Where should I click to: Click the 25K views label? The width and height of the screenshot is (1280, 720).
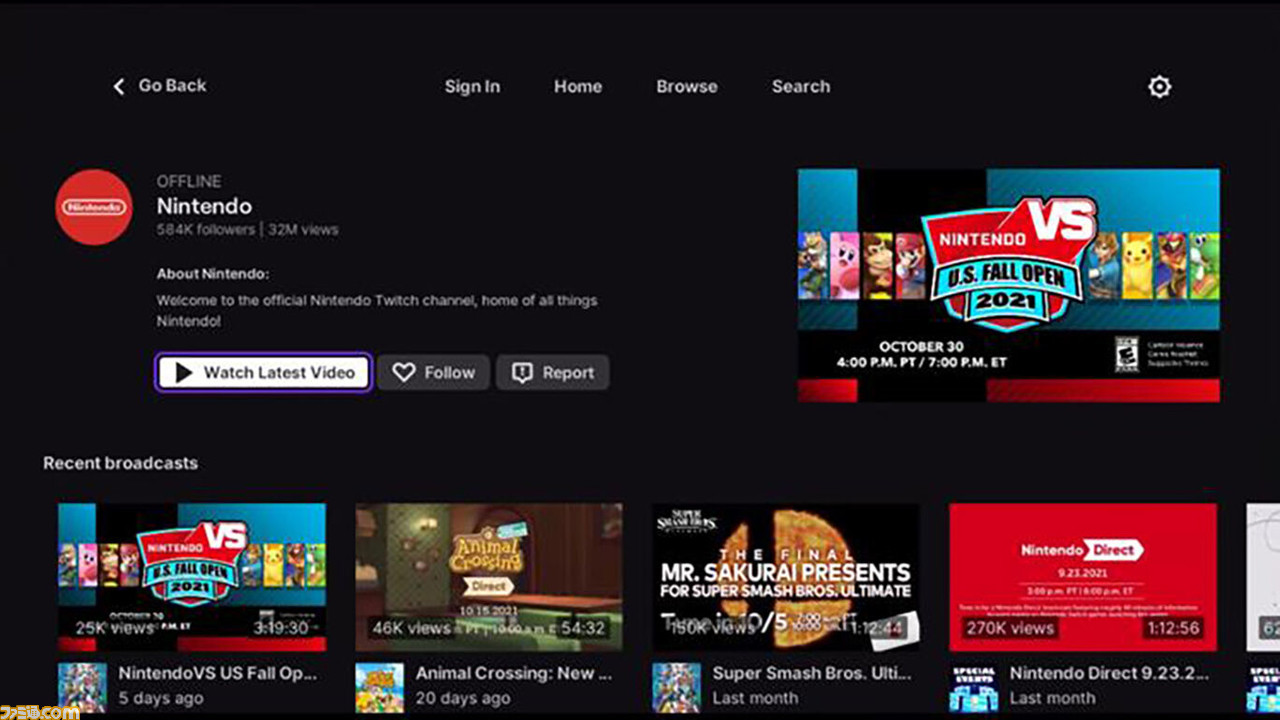point(115,628)
